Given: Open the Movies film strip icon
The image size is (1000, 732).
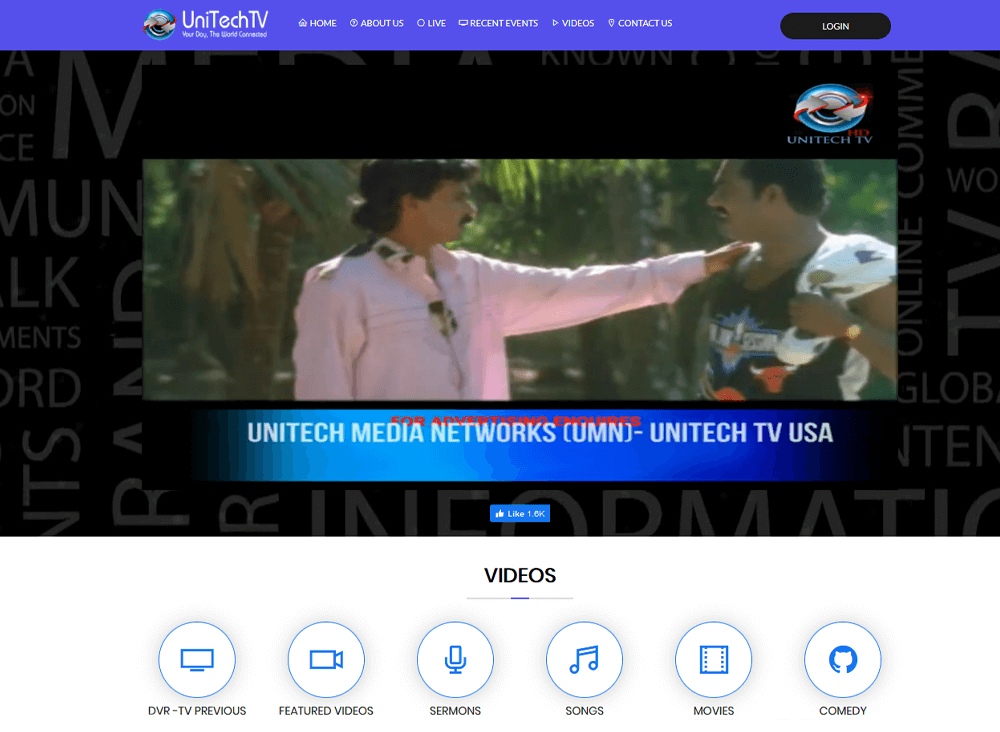Looking at the screenshot, I should pyautogui.click(x=713, y=660).
